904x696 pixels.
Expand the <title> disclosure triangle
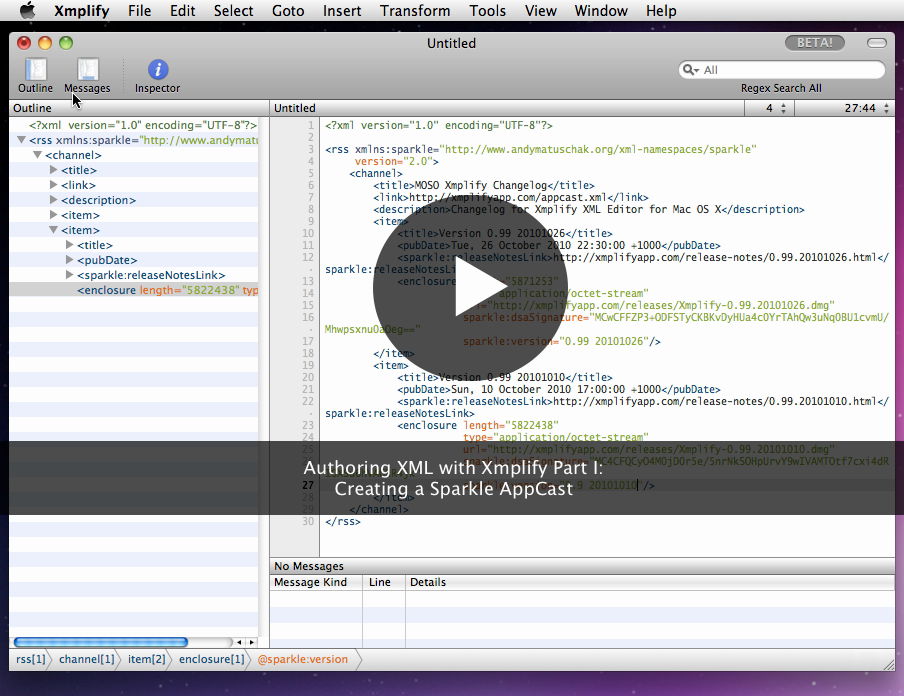(x=53, y=170)
